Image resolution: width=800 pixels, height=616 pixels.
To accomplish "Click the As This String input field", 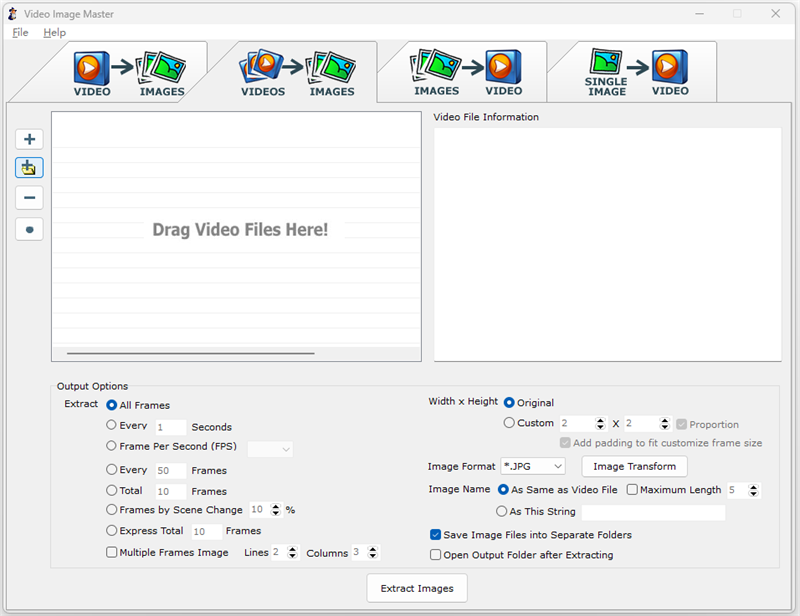I will point(655,512).
